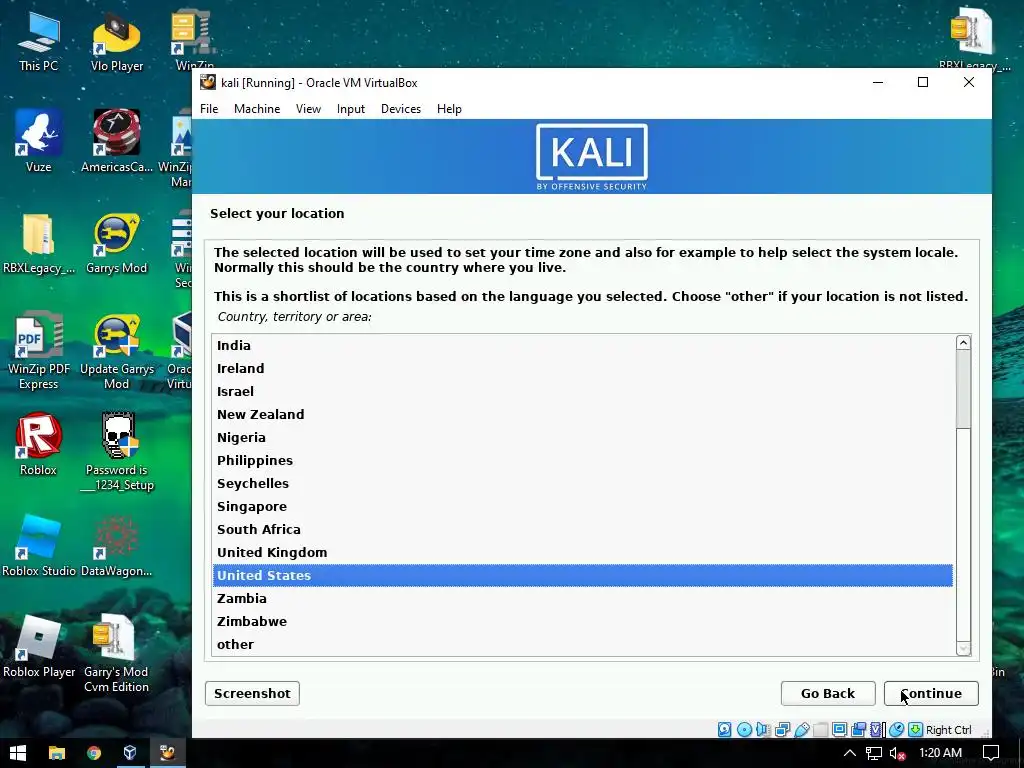This screenshot has width=1024, height=768.
Task: Select the Password is __1234_Setup icon
Action: pyautogui.click(x=117, y=452)
